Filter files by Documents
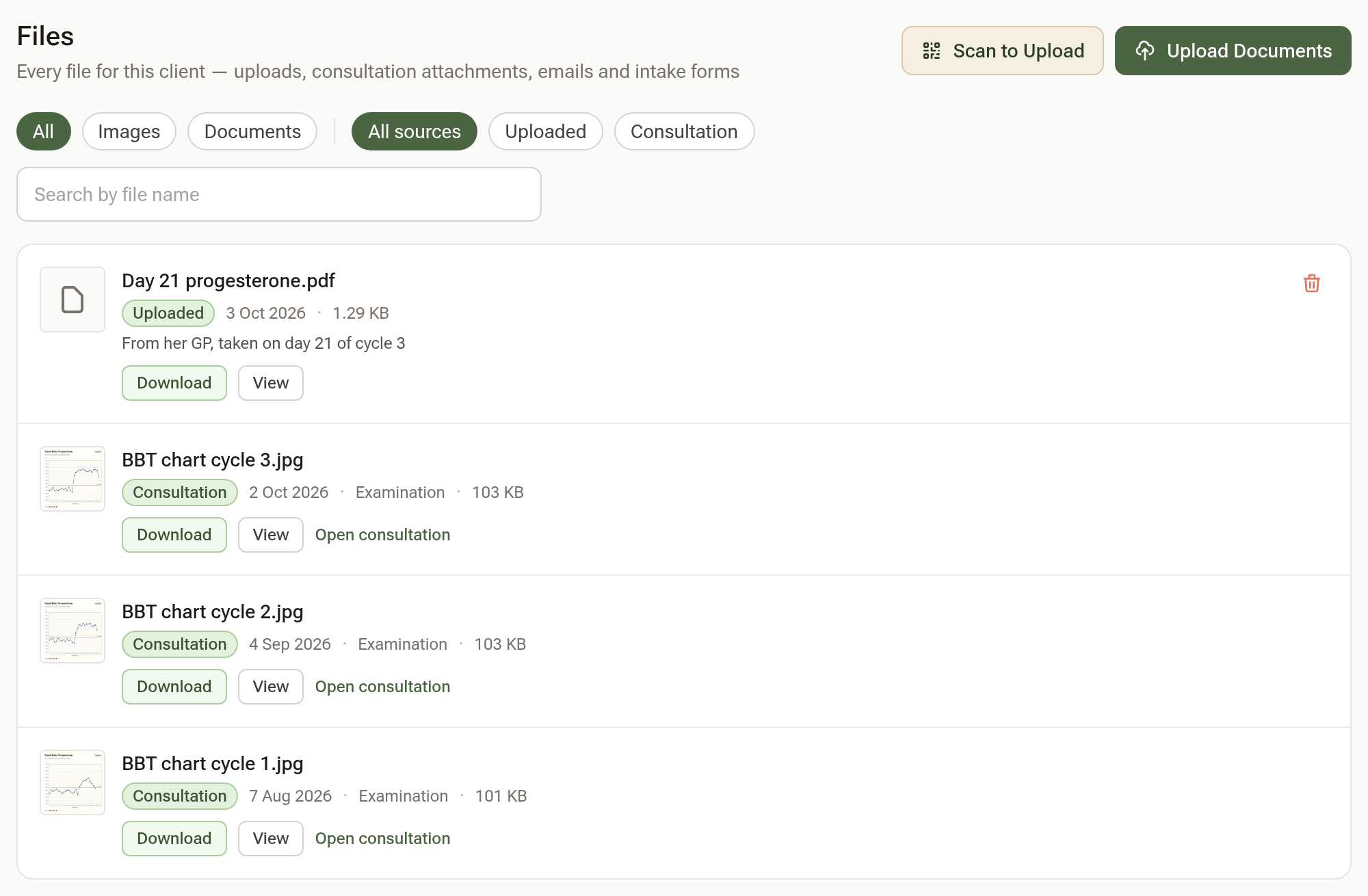The width and height of the screenshot is (1368, 896). 252,131
